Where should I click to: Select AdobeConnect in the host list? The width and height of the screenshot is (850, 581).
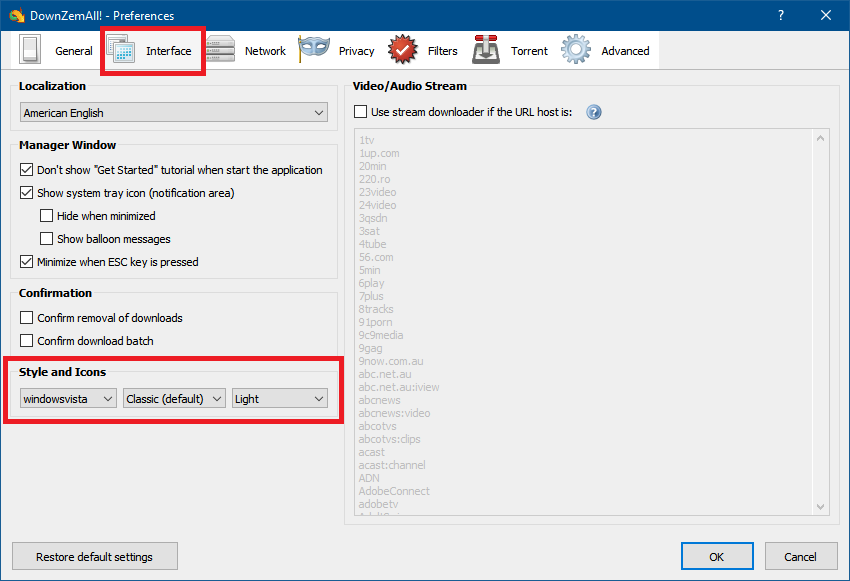[394, 491]
